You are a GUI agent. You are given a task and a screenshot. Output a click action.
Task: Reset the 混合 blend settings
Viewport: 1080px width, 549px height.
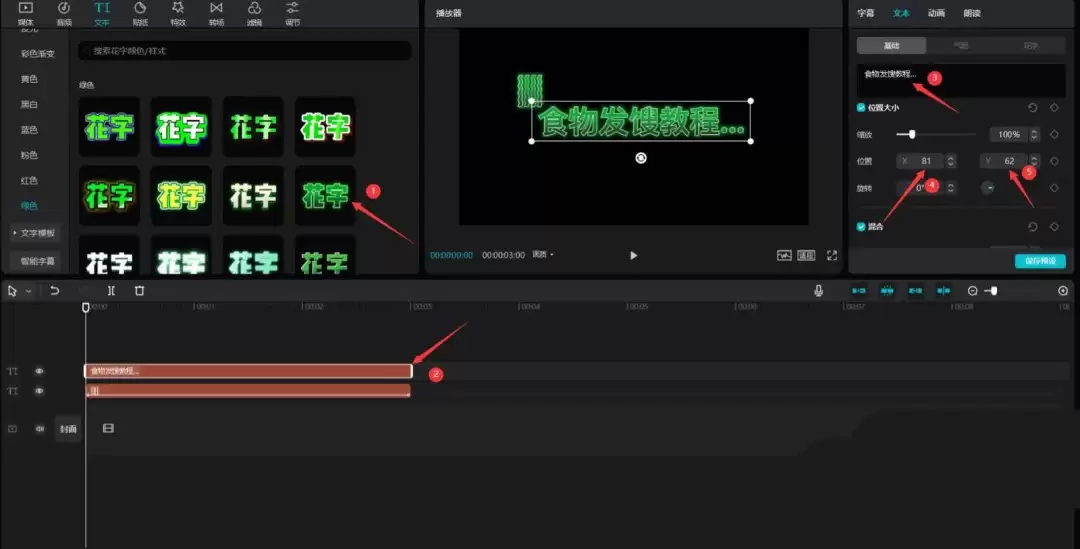[1032, 227]
